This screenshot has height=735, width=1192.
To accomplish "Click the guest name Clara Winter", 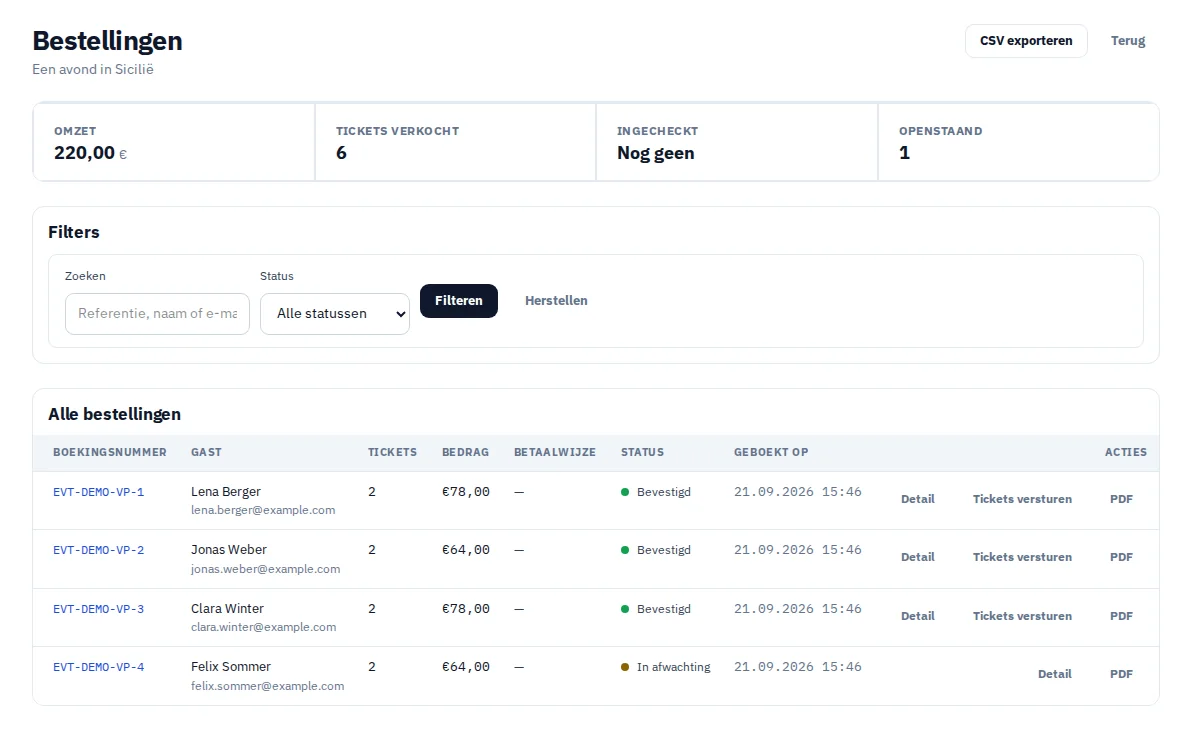I will pos(227,609).
